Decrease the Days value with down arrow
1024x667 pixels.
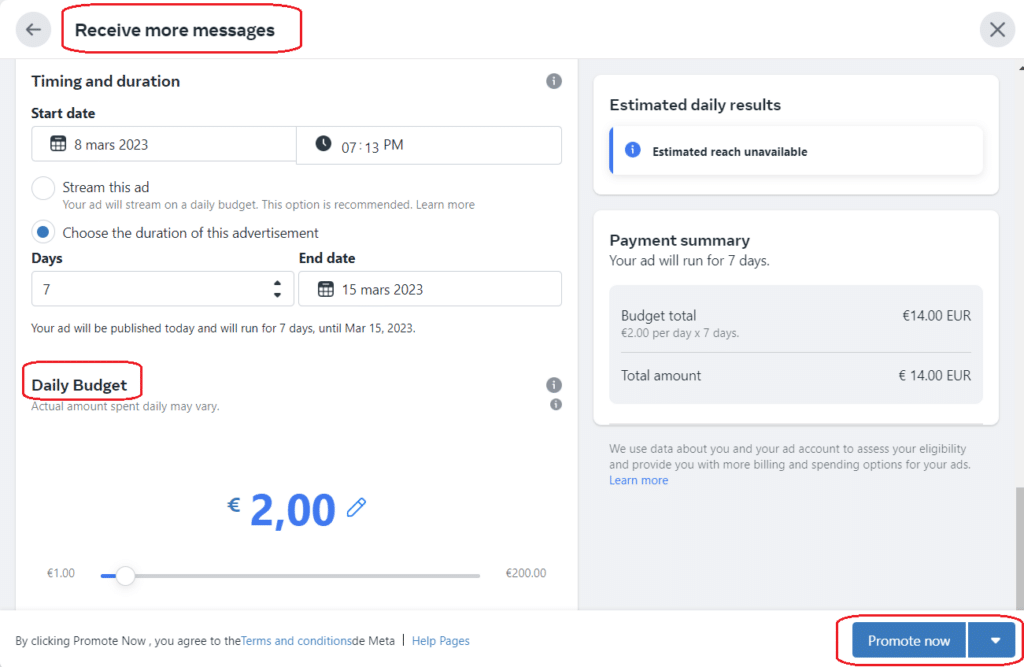278,295
